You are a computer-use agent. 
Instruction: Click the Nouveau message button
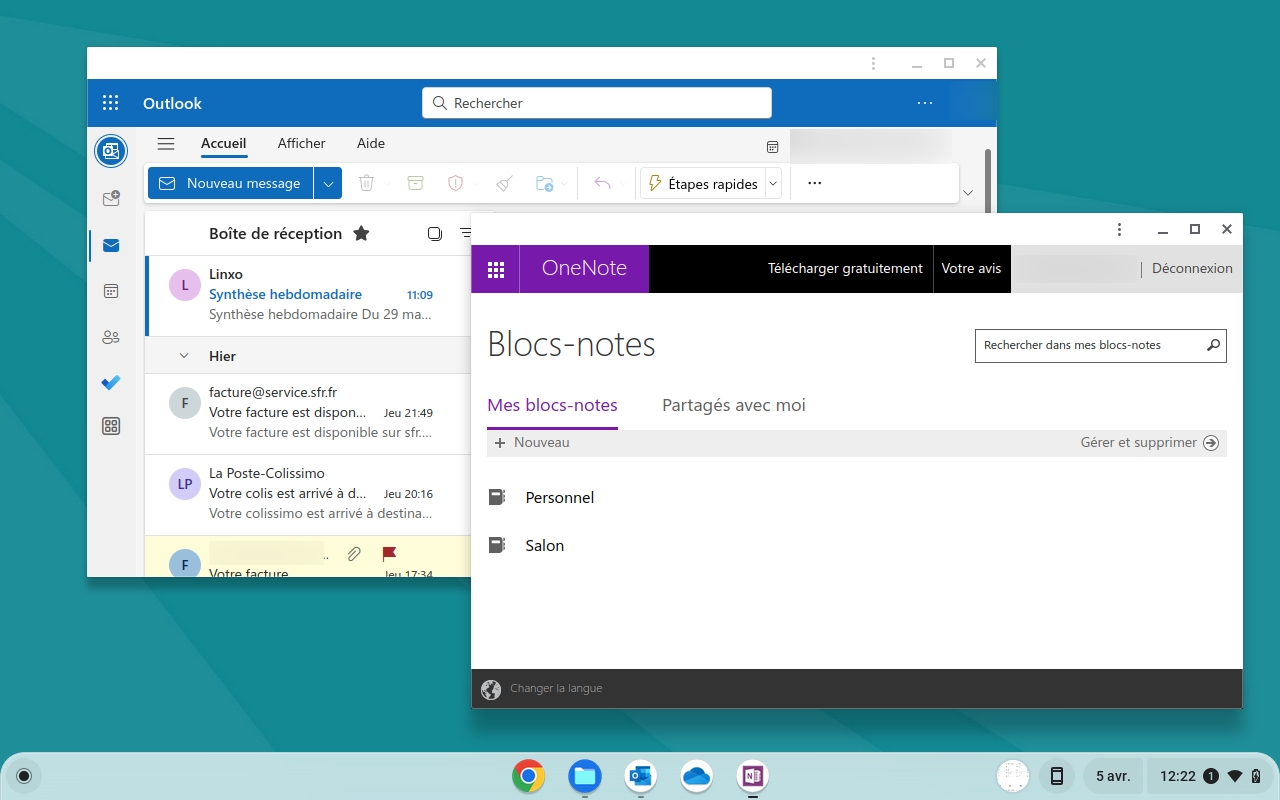tap(231, 183)
